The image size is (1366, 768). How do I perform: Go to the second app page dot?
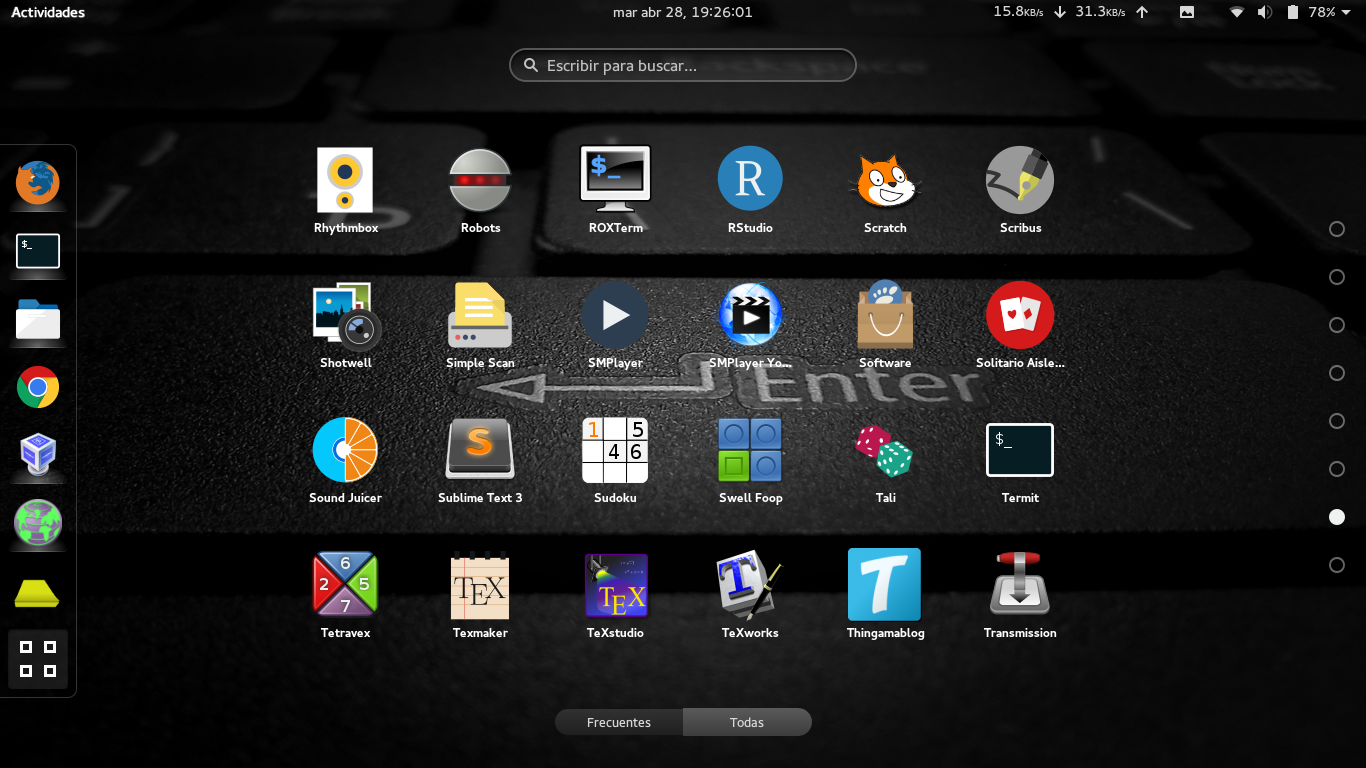point(1337,277)
